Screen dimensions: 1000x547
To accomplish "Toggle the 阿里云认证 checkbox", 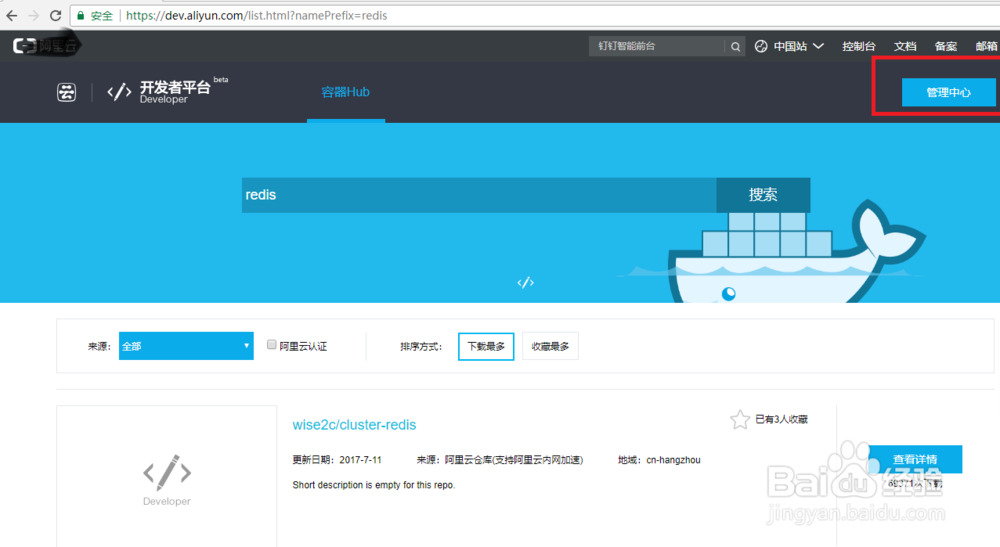I will (272, 345).
